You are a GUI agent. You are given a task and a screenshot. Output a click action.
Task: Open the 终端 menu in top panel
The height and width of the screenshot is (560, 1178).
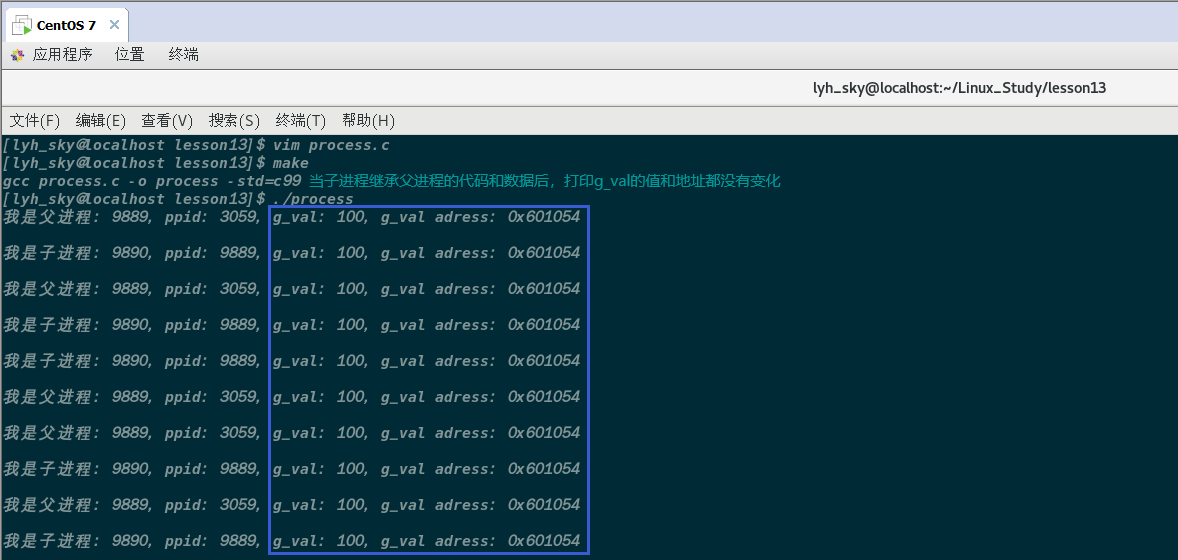click(x=183, y=55)
